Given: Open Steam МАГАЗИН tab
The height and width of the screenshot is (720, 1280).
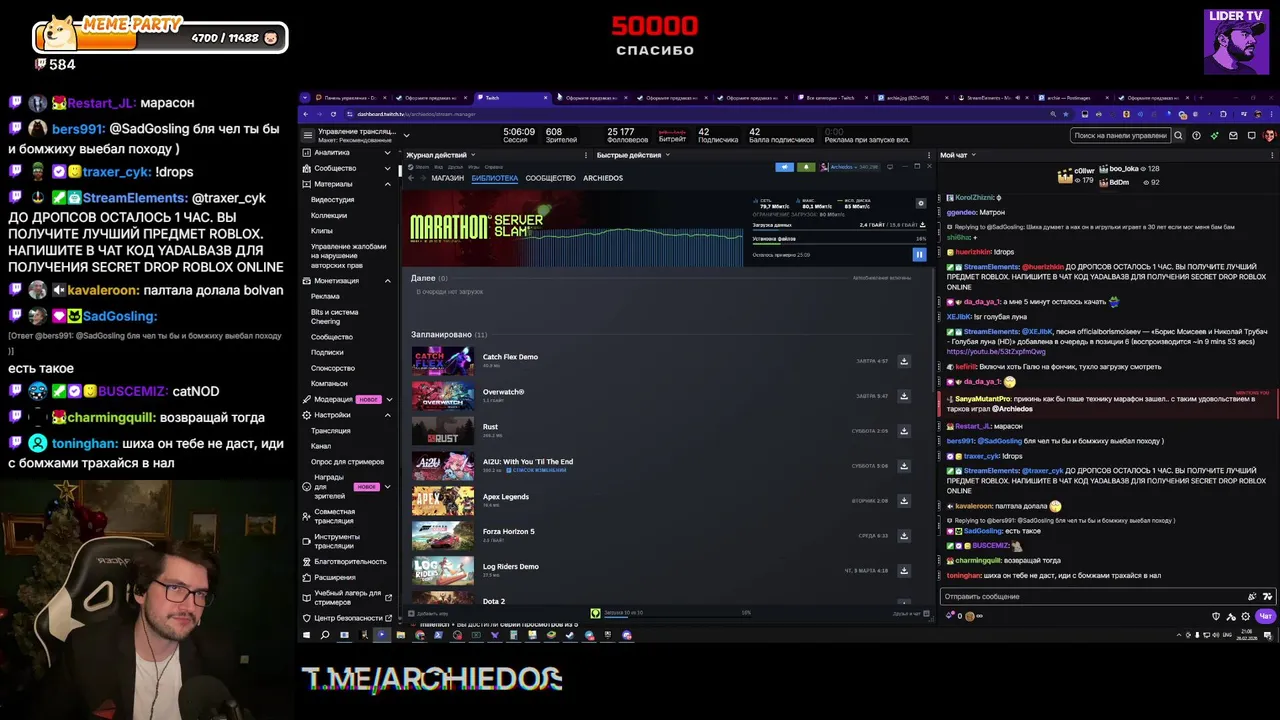Looking at the screenshot, I should [447, 178].
